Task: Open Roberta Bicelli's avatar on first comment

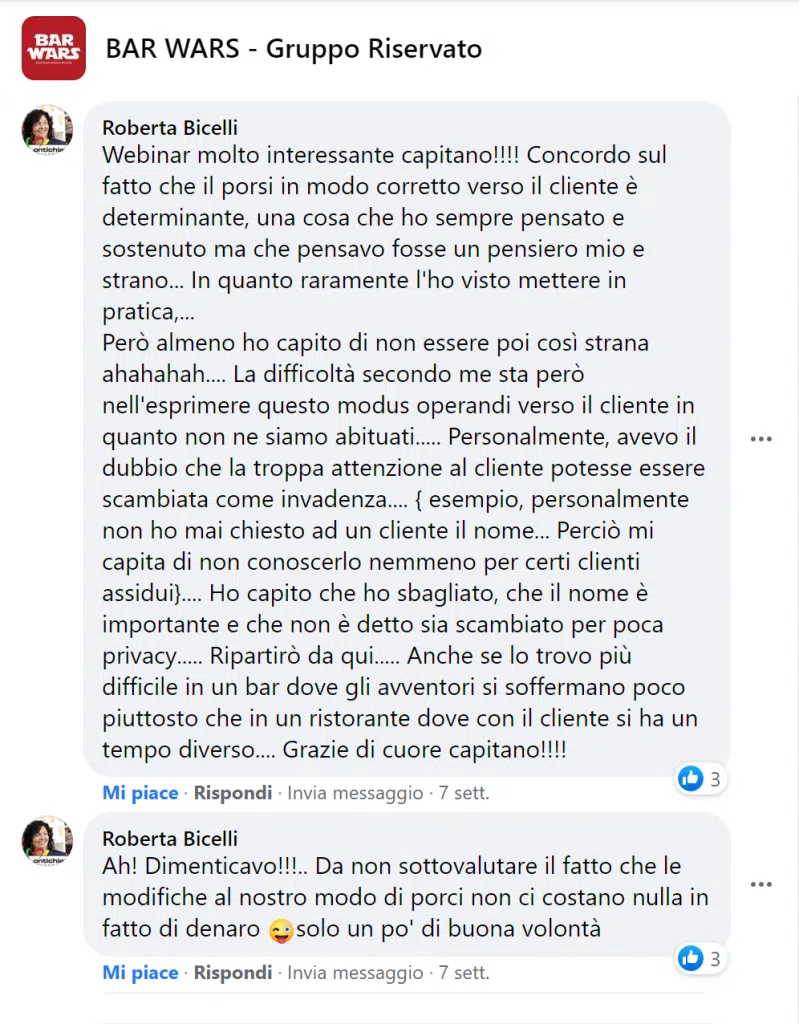Action: (47, 130)
